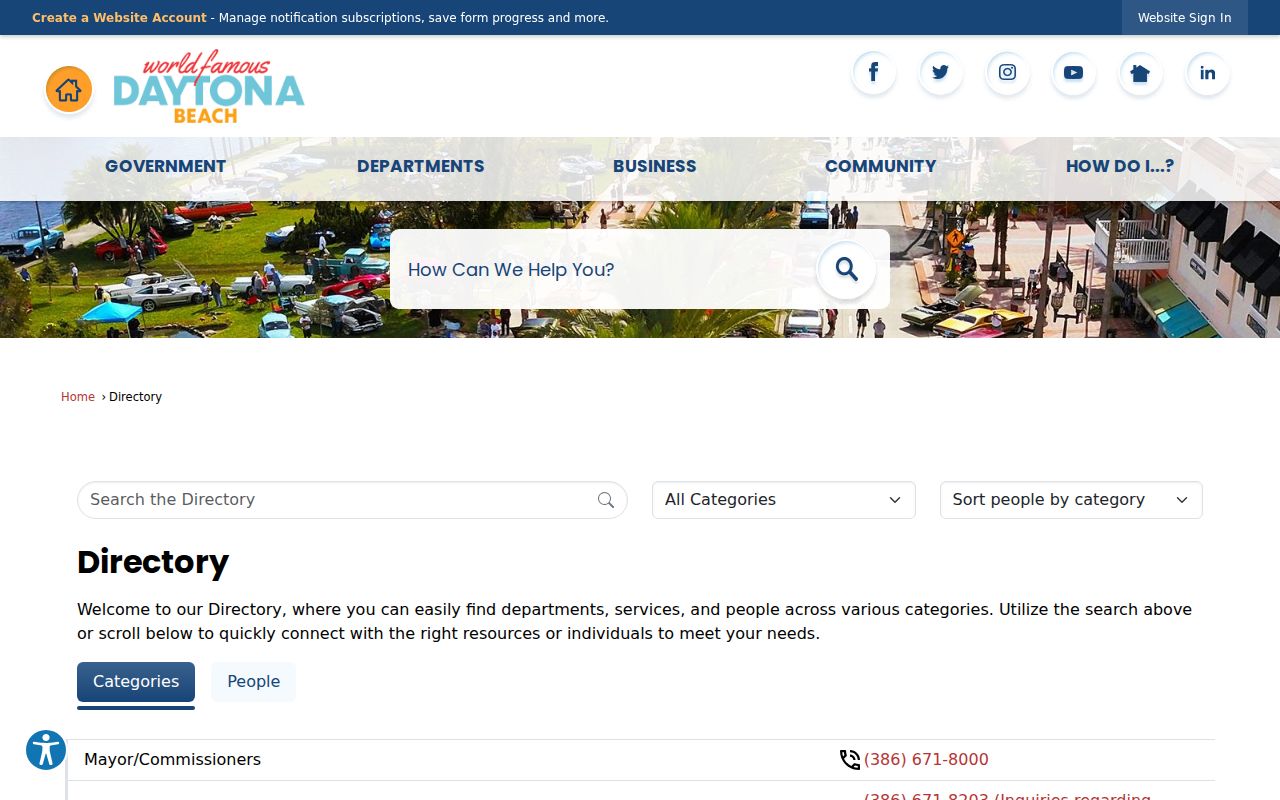Open the LinkedIn social icon
Screen dimensions: 1280x800
[x=1207, y=73]
